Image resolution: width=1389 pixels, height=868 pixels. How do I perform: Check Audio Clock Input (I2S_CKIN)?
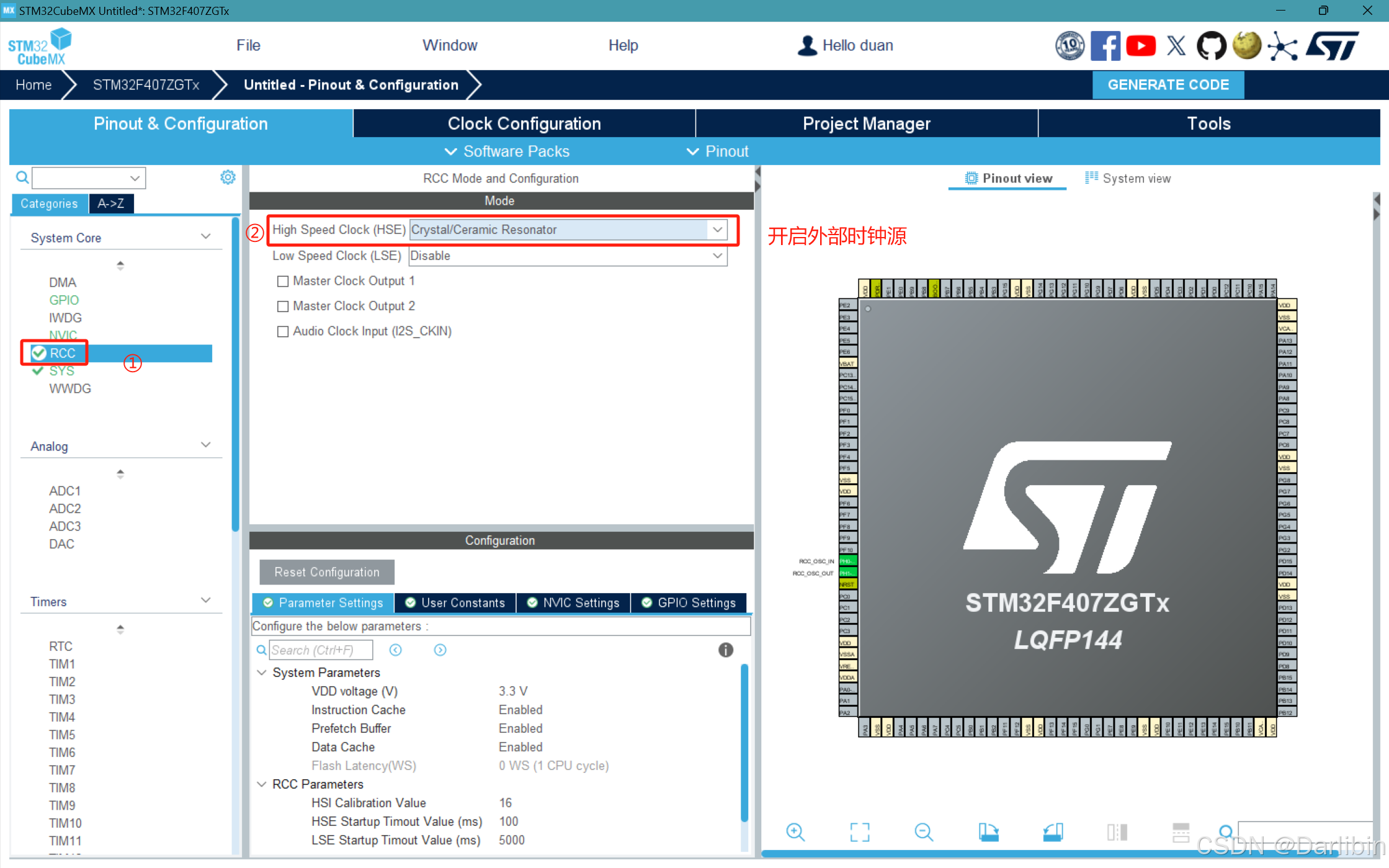tap(283, 331)
